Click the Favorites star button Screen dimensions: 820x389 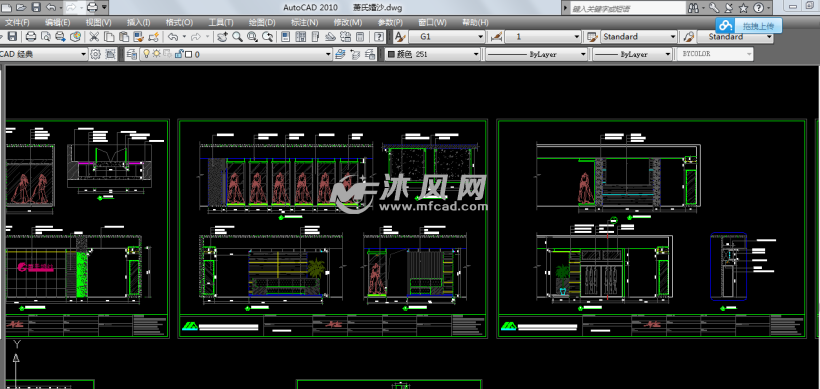pyautogui.click(x=743, y=8)
